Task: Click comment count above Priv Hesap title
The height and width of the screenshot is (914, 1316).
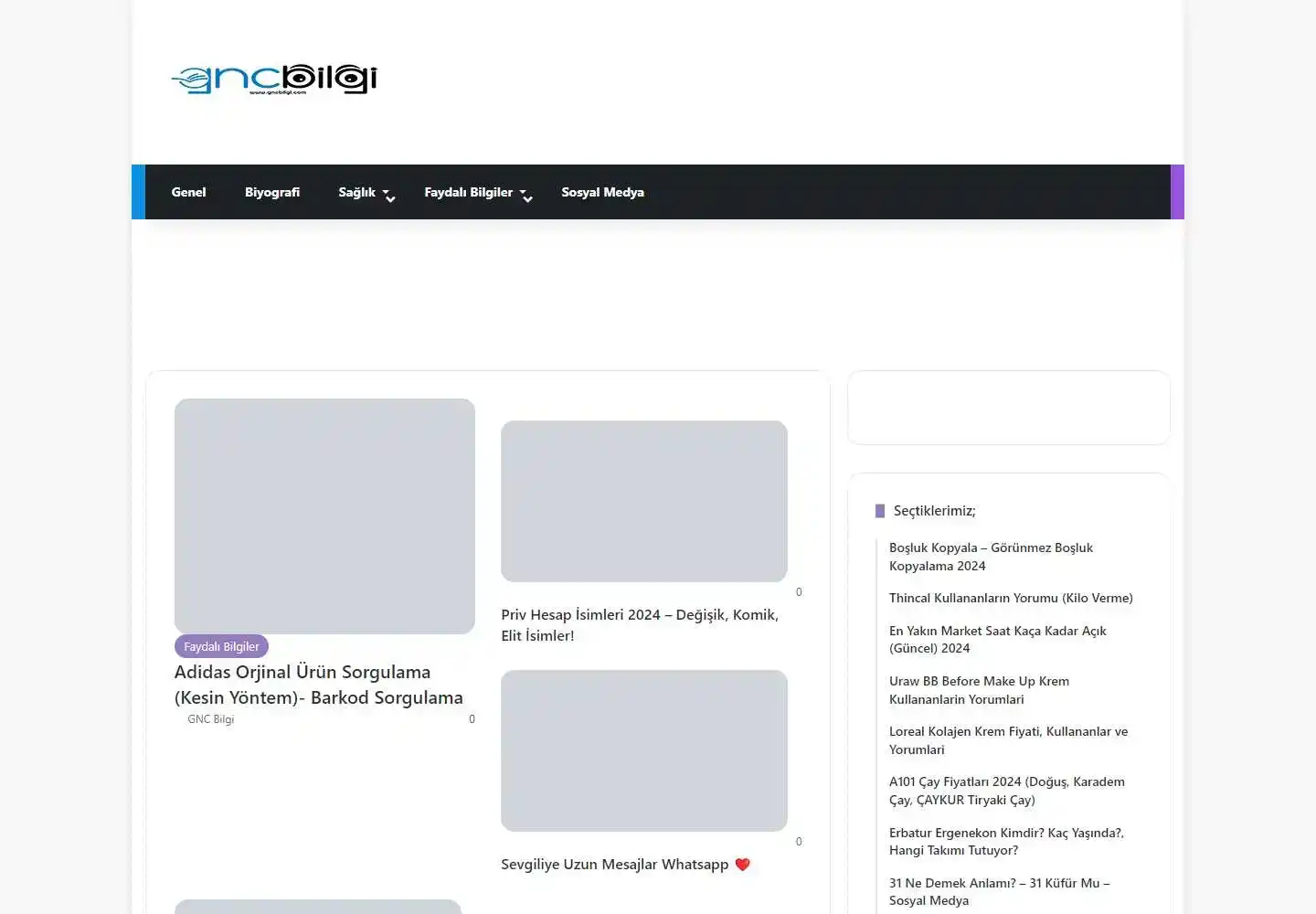Action: (x=799, y=592)
